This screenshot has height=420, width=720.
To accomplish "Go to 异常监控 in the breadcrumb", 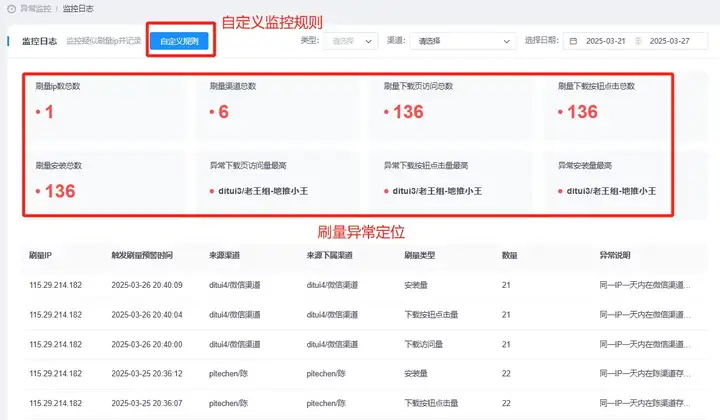I will 36,9.
